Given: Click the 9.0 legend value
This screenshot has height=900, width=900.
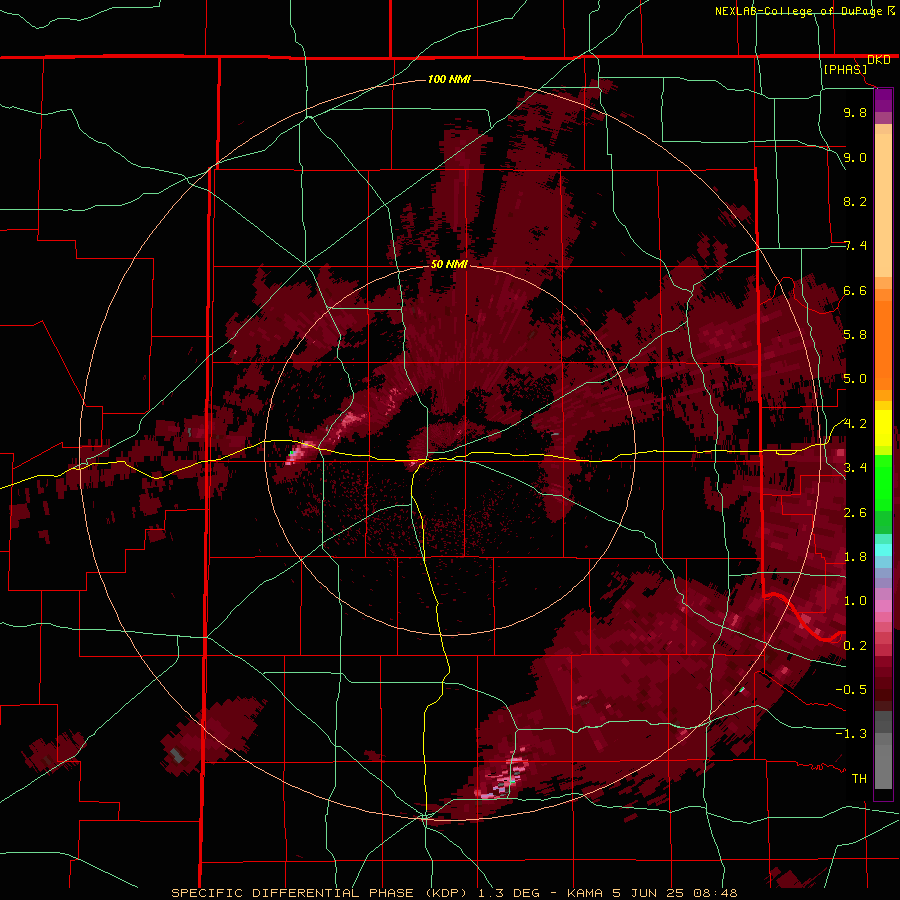Looking at the screenshot, I should (x=855, y=157).
